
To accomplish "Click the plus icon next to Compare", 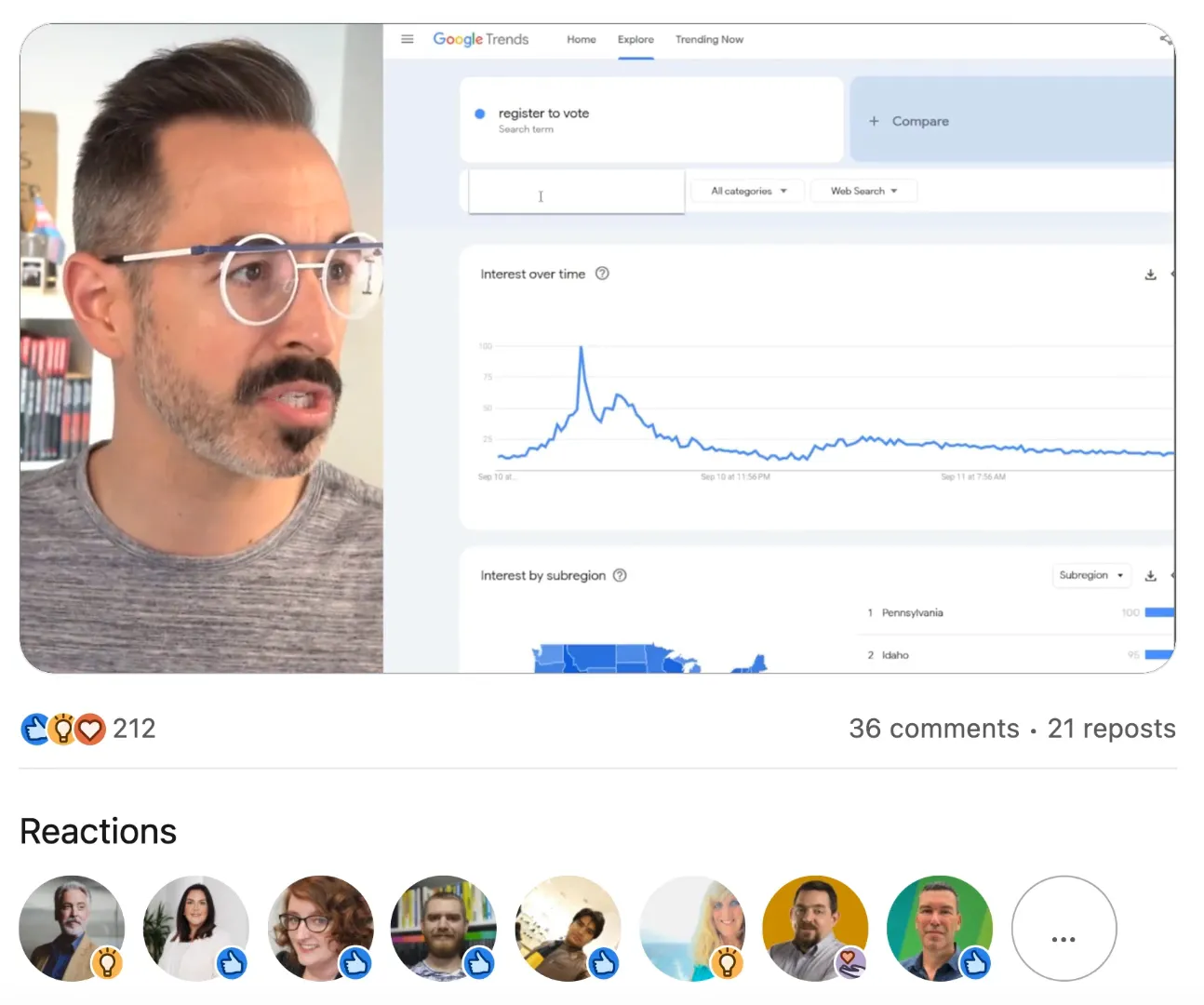I will (874, 121).
